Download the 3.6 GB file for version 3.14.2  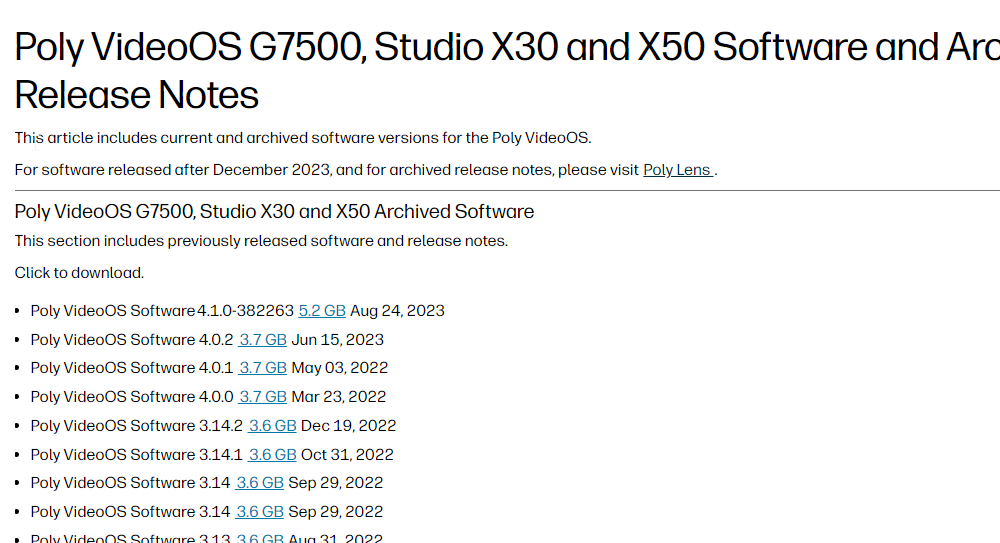(x=273, y=426)
